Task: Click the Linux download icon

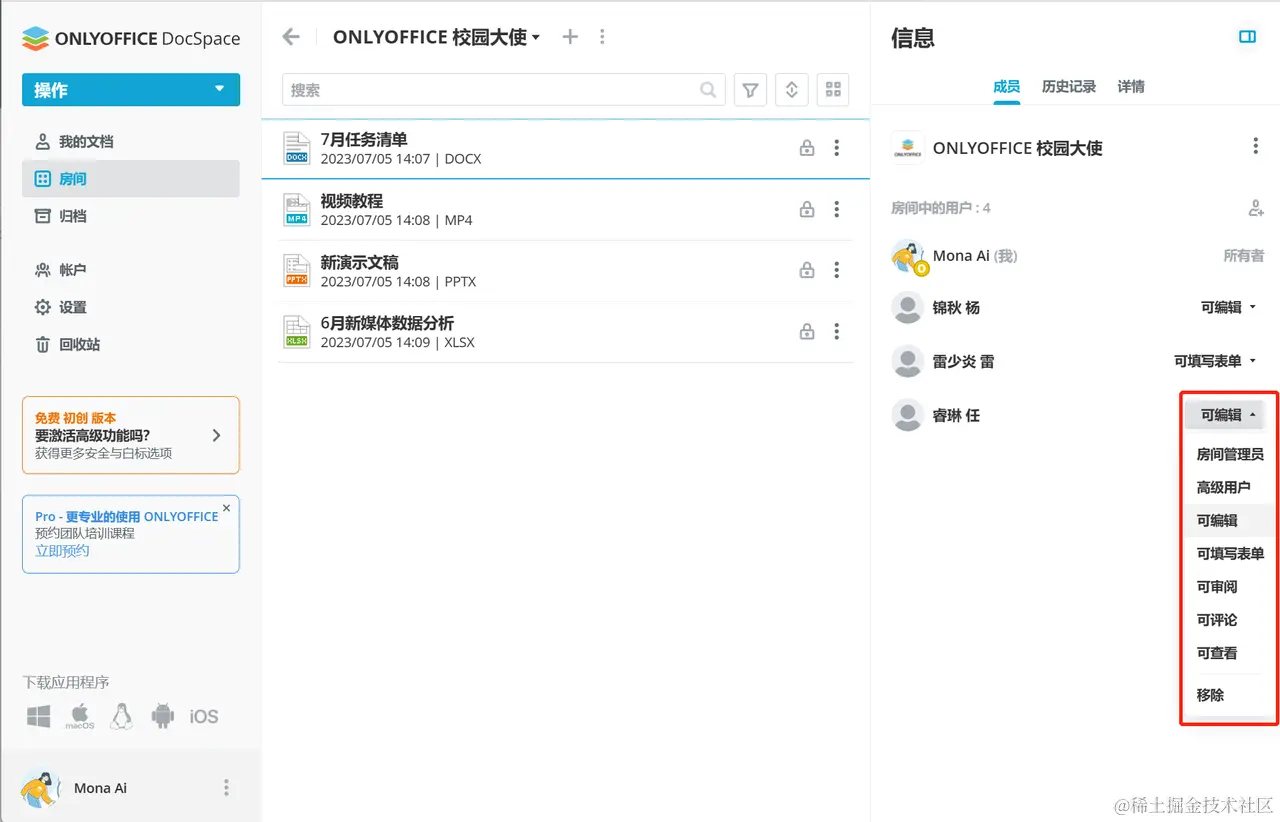Action: click(x=121, y=716)
